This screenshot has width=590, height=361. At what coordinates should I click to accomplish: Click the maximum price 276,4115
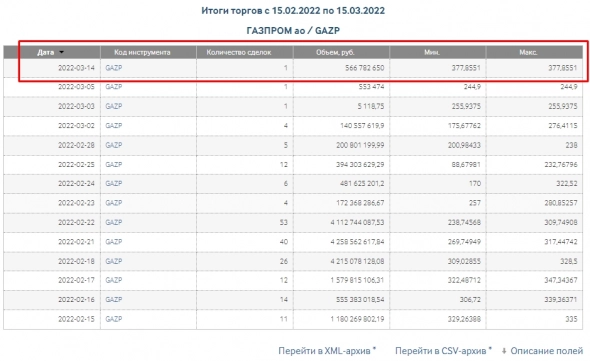click(563, 126)
